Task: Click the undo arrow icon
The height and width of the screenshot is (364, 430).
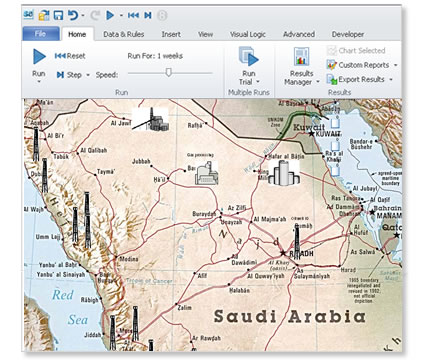Action: tap(73, 15)
